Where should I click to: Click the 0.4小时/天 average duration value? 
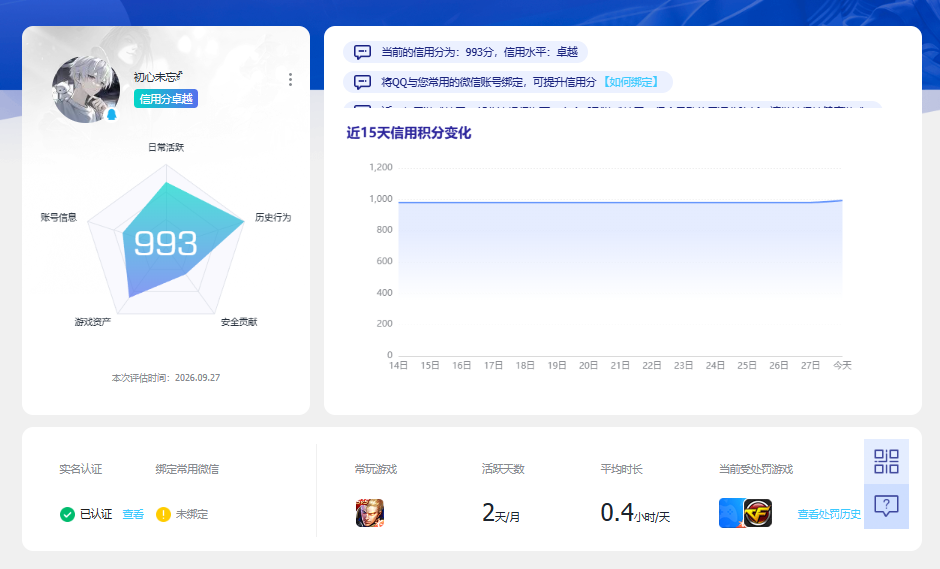[x=635, y=513]
